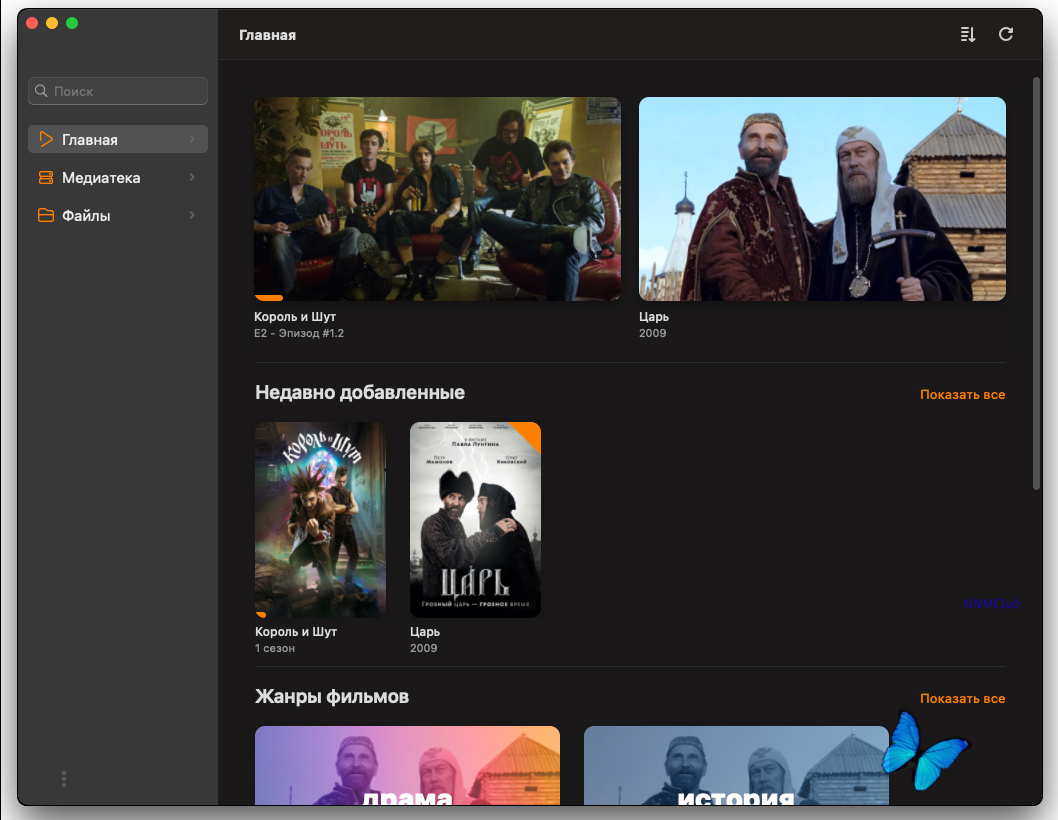Expand the Главная sidebar chevron
The image size is (1058, 820).
(x=192, y=139)
